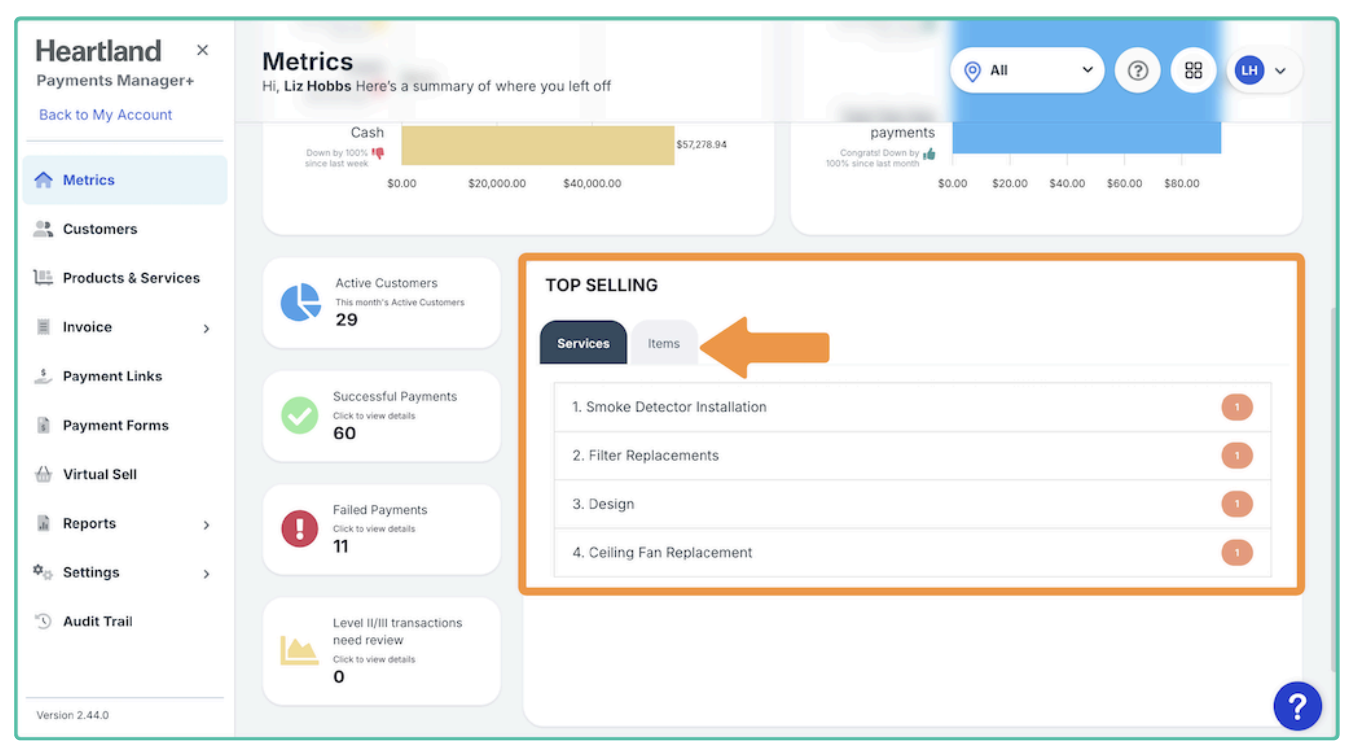Image resolution: width=1356 pixels, height=750 pixels.
Task: Click the yellow Cash bar in chart
Action: [x=537, y=145]
